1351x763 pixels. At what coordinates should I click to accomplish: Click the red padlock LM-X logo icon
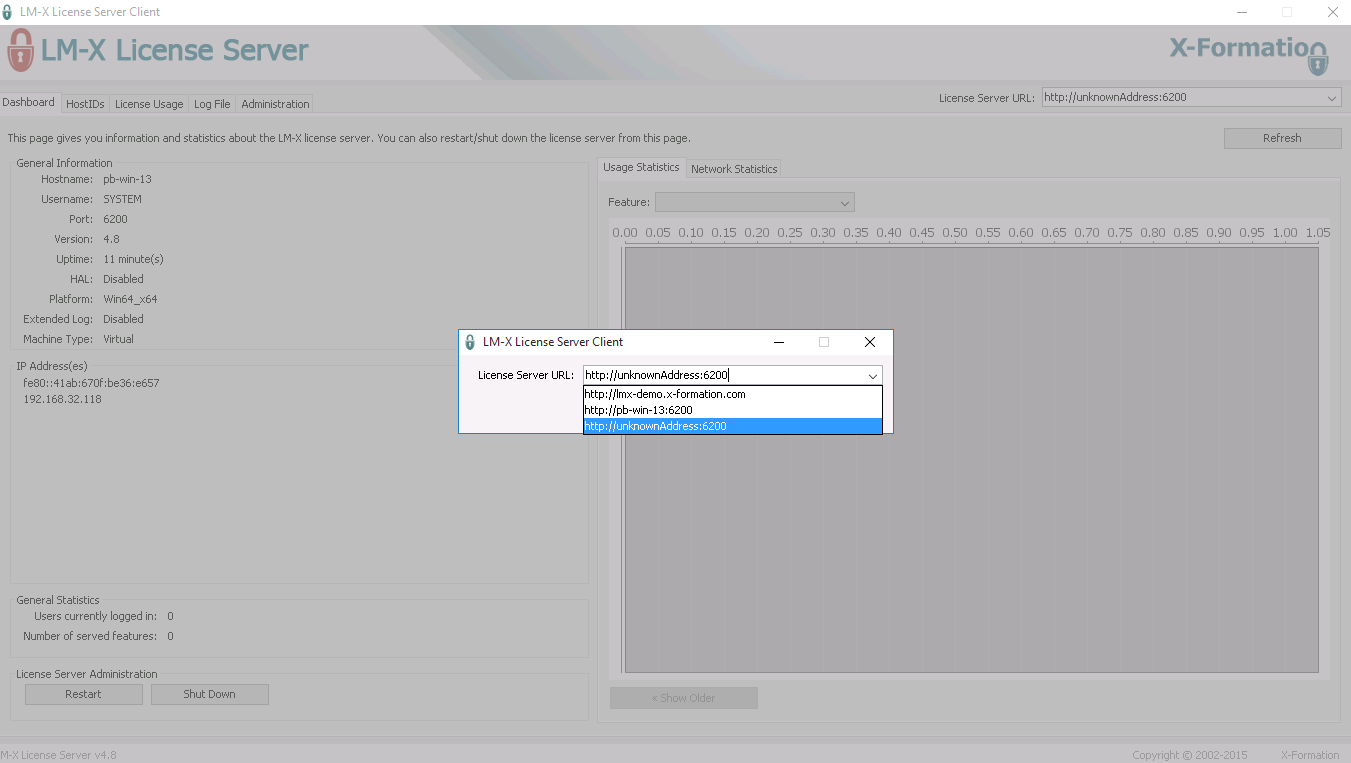pyautogui.click(x=20, y=50)
